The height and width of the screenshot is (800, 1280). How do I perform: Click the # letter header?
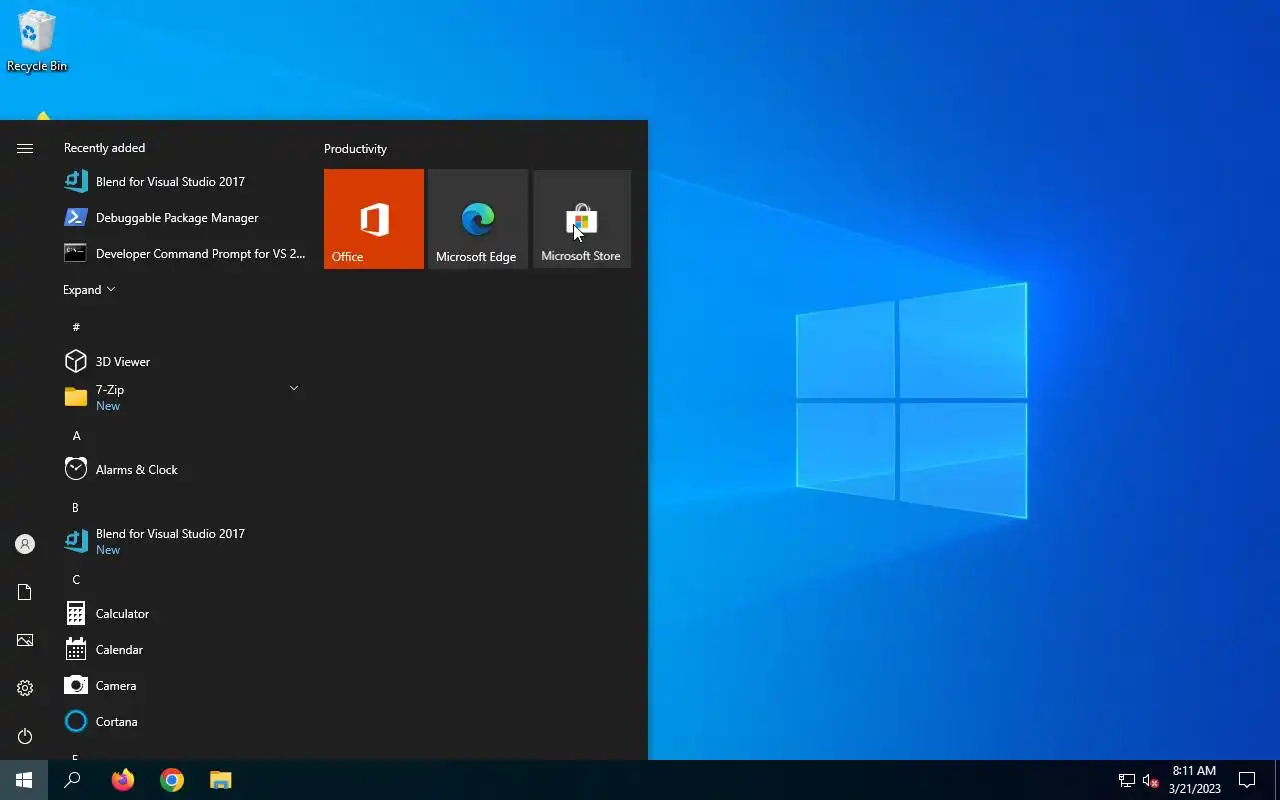click(x=76, y=327)
